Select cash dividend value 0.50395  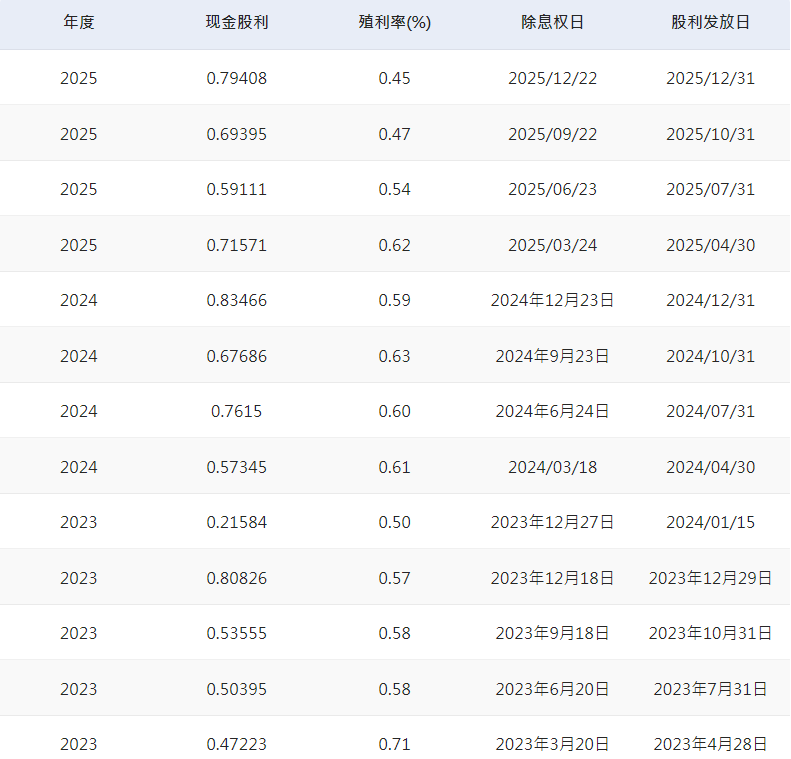click(x=237, y=689)
